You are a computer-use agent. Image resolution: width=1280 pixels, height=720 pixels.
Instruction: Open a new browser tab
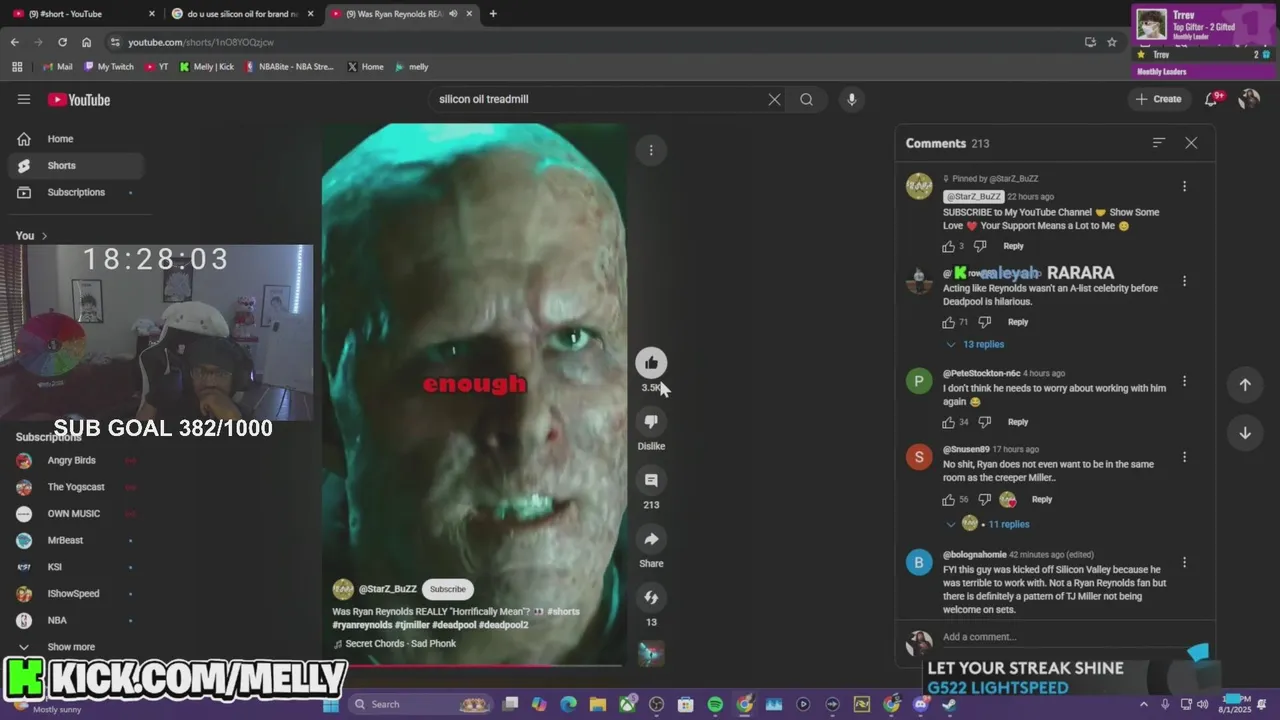pyautogui.click(x=493, y=14)
